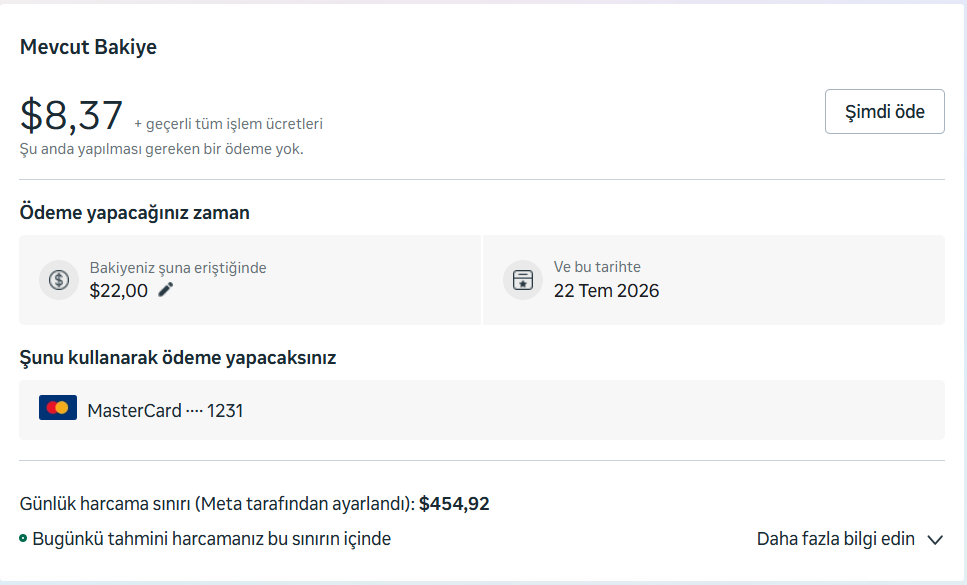This screenshot has height=585, width=967.
Task: Click the Bugünkü tahmini harcamanız status text
Action: pos(212,539)
